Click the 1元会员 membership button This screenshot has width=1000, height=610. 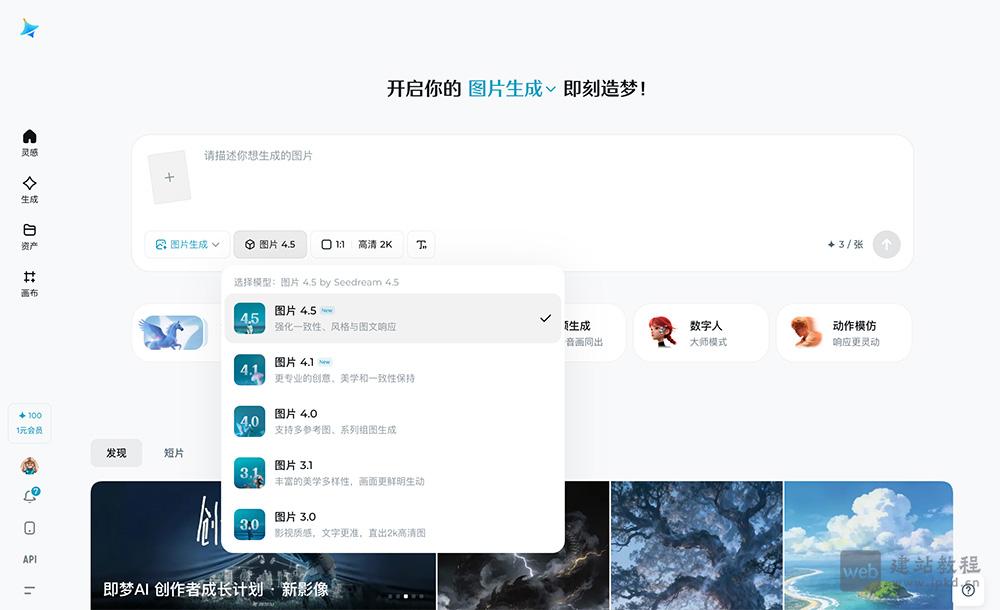29,423
